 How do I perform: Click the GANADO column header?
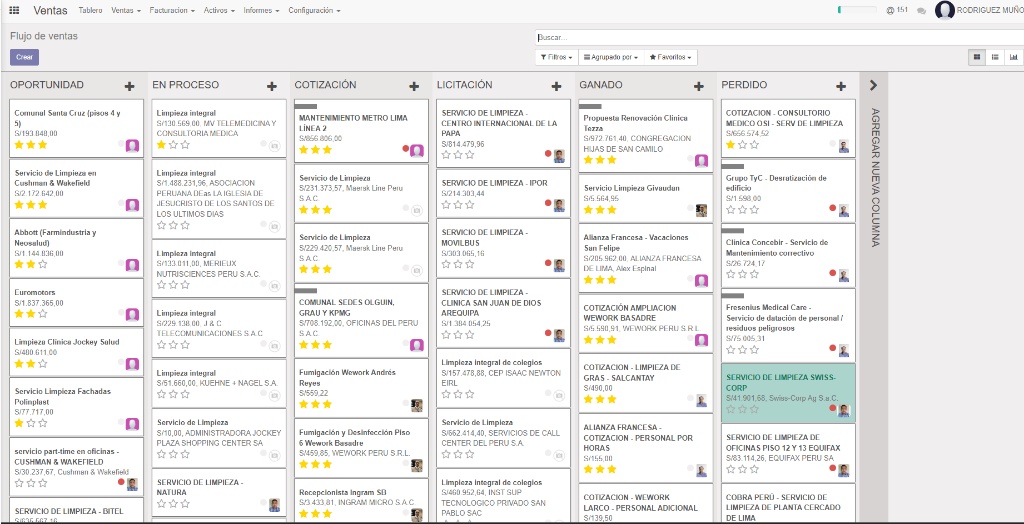tap(601, 85)
